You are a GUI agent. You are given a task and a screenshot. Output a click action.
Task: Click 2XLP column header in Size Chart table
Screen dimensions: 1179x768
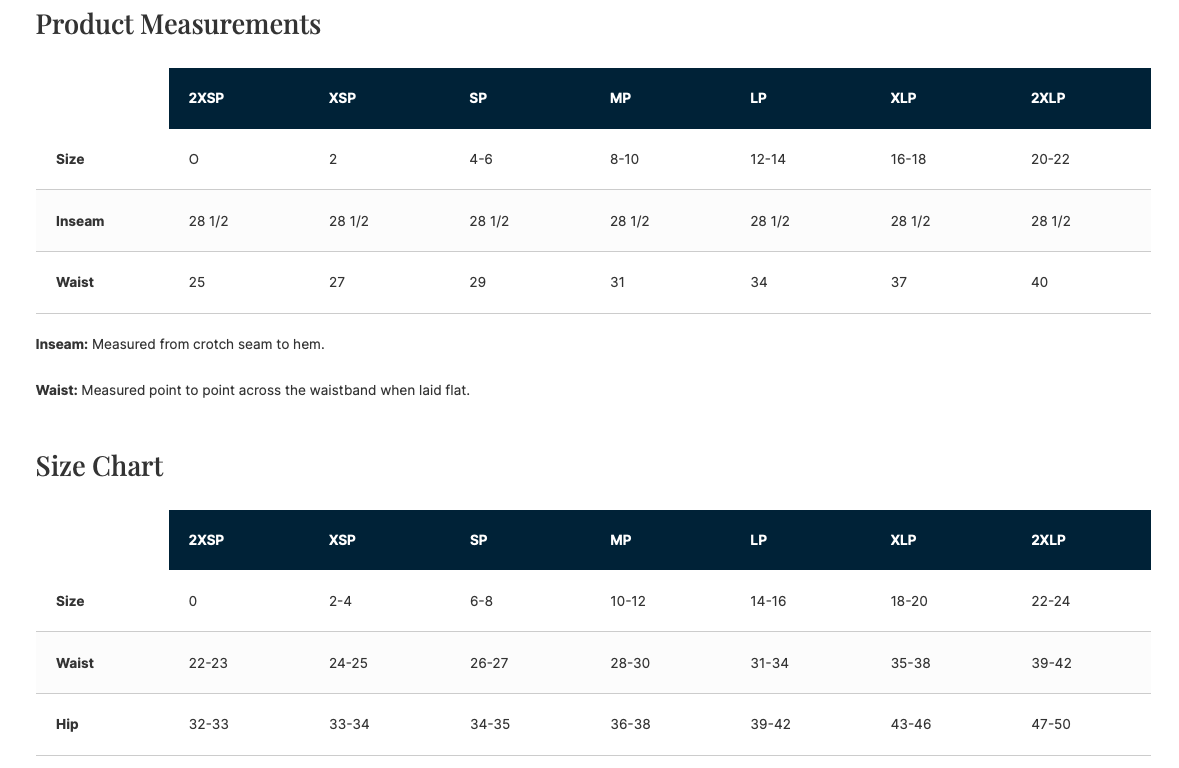1048,540
